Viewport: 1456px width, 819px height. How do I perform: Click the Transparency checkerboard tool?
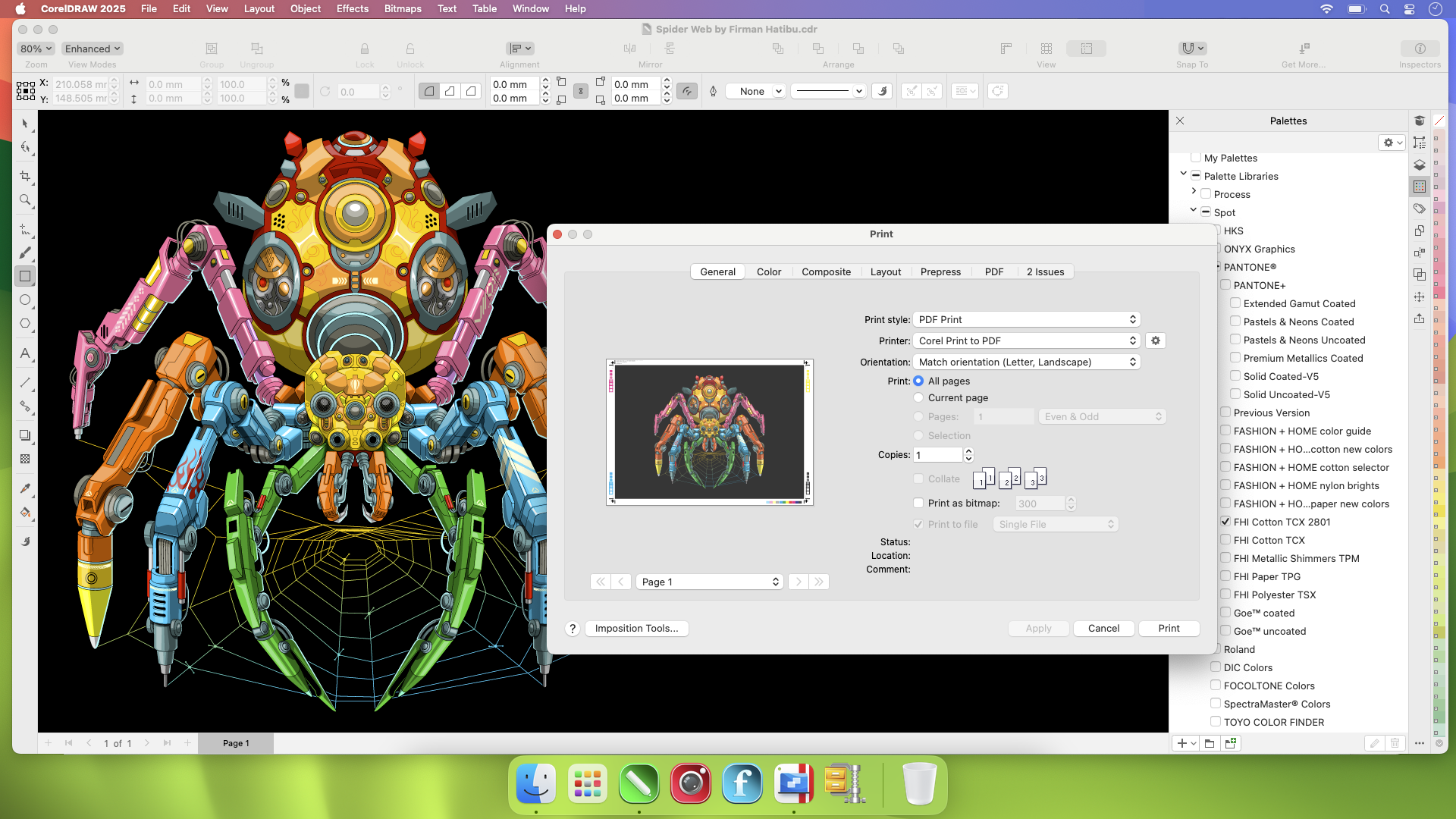point(25,459)
